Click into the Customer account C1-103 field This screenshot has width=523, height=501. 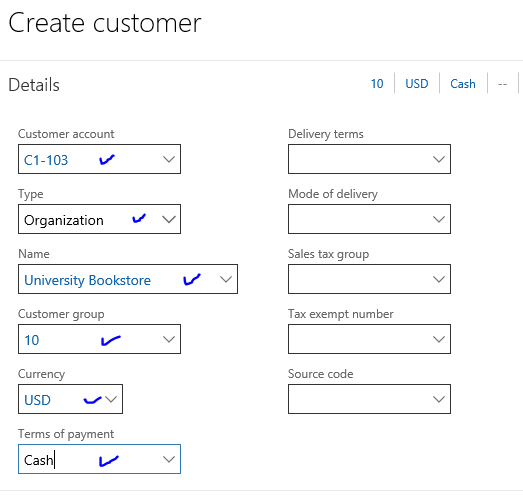99,159
